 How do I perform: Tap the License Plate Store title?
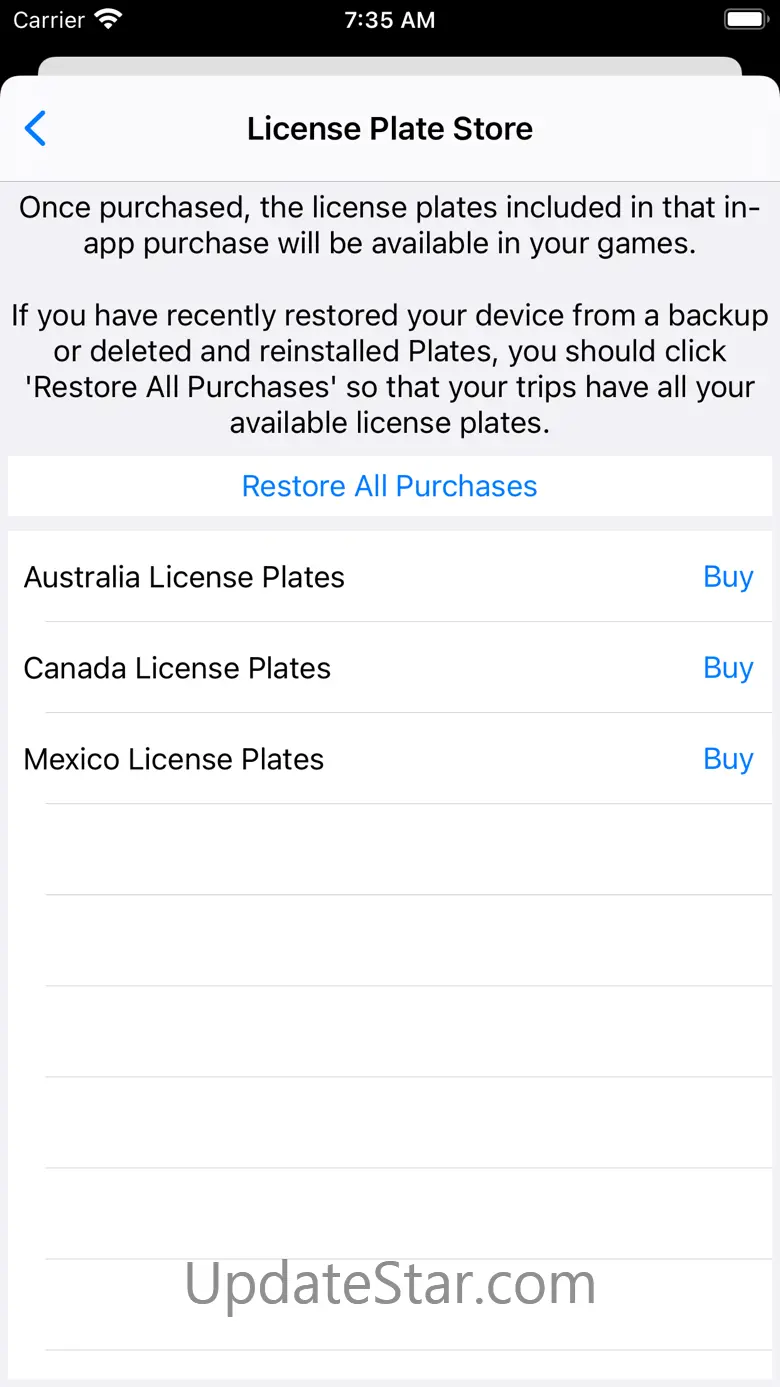click(x=390, y=129)
